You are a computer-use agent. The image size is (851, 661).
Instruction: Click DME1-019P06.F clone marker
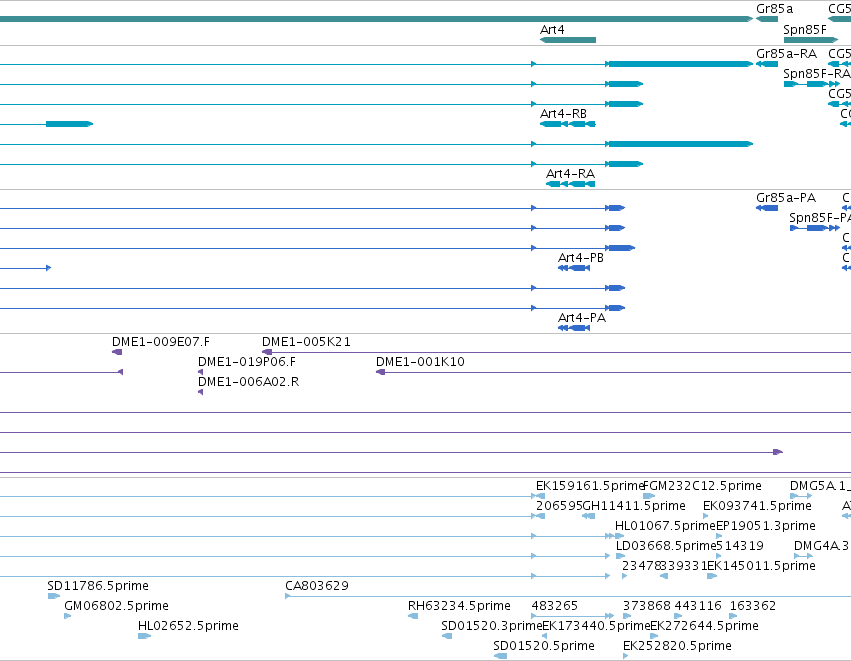coord(201,372)
